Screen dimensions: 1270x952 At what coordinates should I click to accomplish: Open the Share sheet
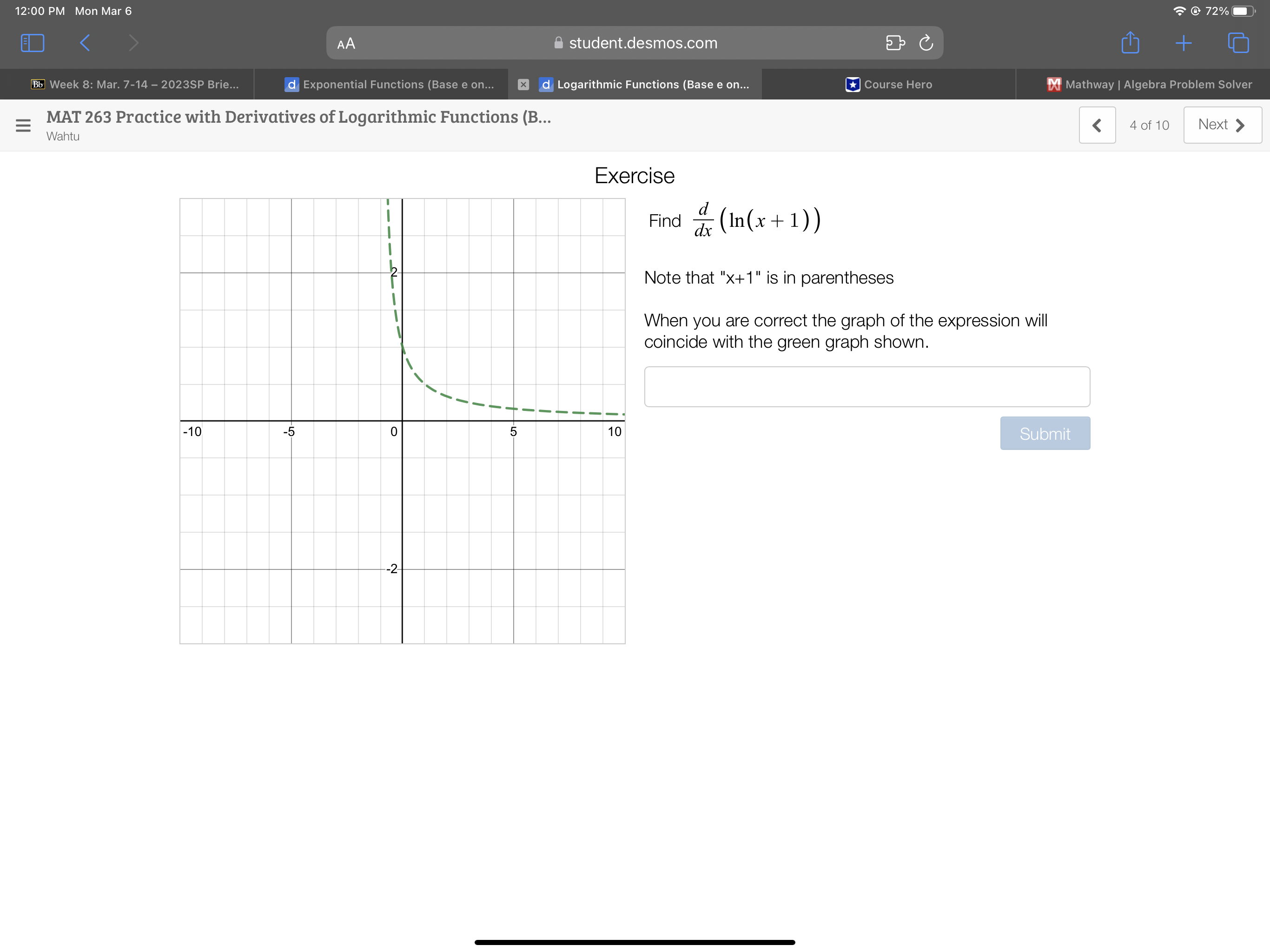(x=1129, y=42)
